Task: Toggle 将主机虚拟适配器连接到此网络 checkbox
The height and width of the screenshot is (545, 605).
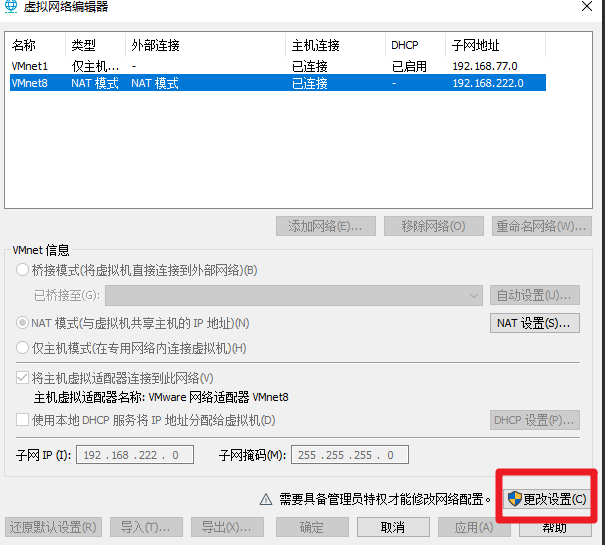Action: tap(22, 377)
